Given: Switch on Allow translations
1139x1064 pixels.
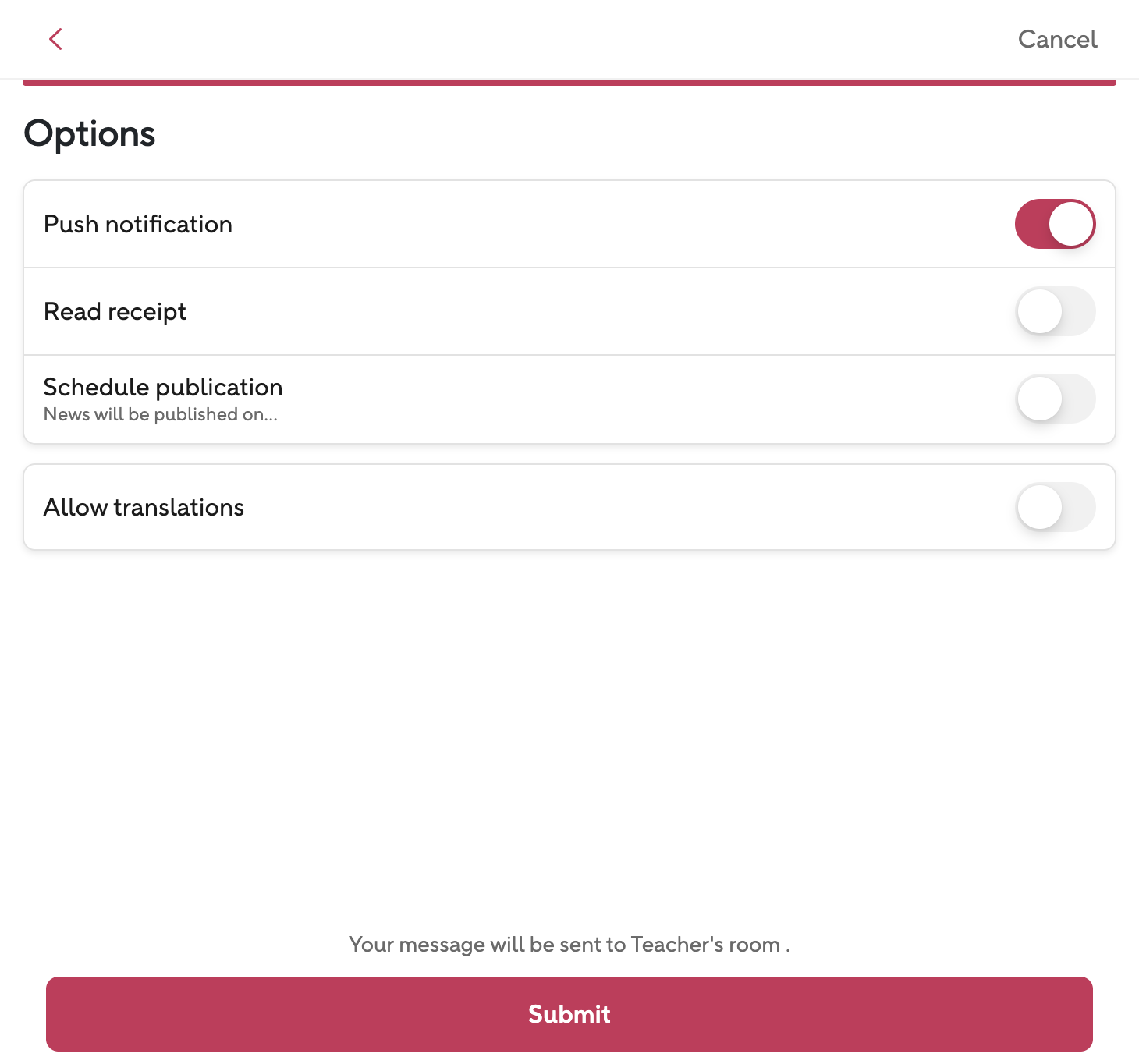Looking at the screenshot, I should coord(1055,508).
